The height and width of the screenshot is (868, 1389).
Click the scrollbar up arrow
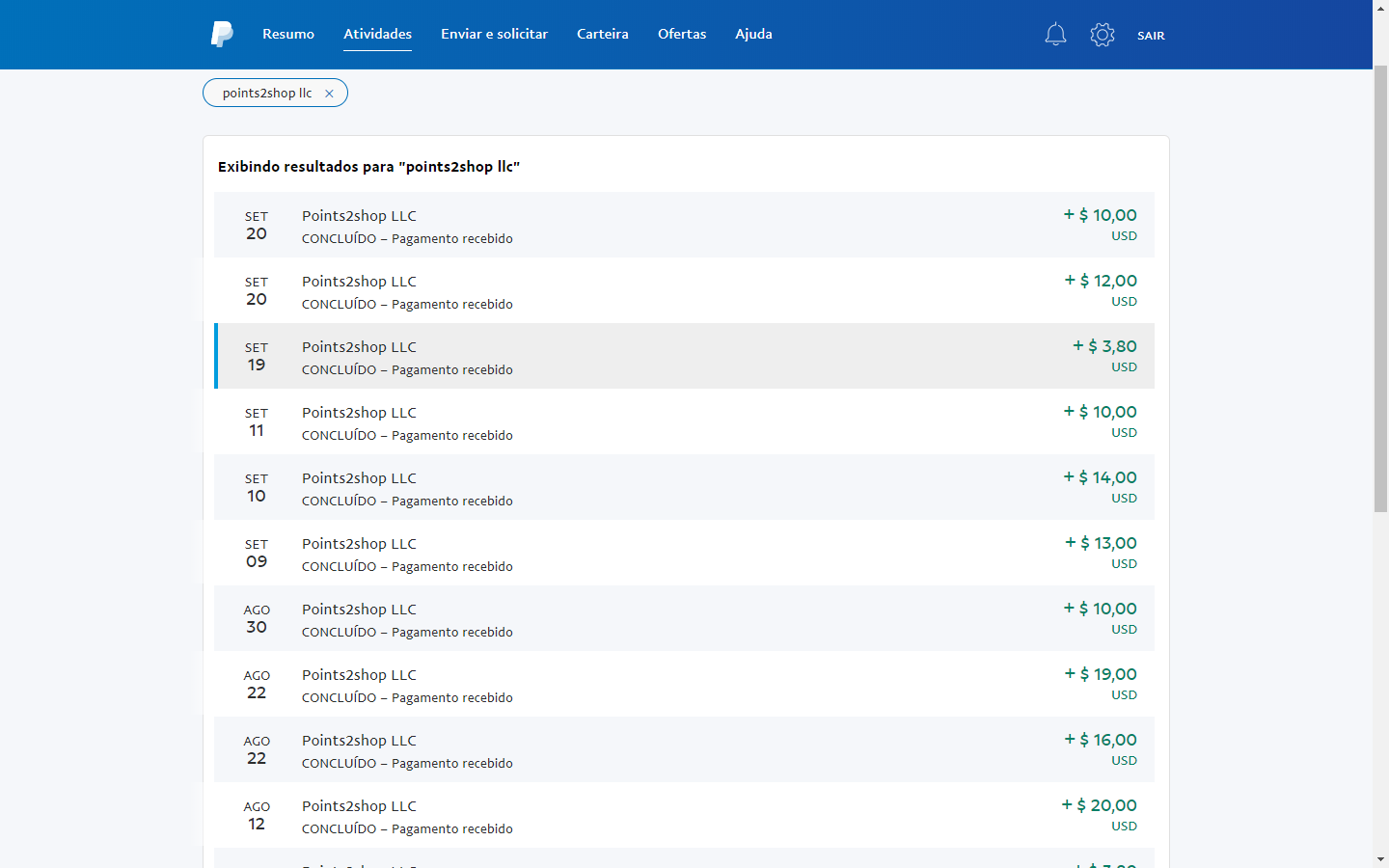coord(1380,8)
